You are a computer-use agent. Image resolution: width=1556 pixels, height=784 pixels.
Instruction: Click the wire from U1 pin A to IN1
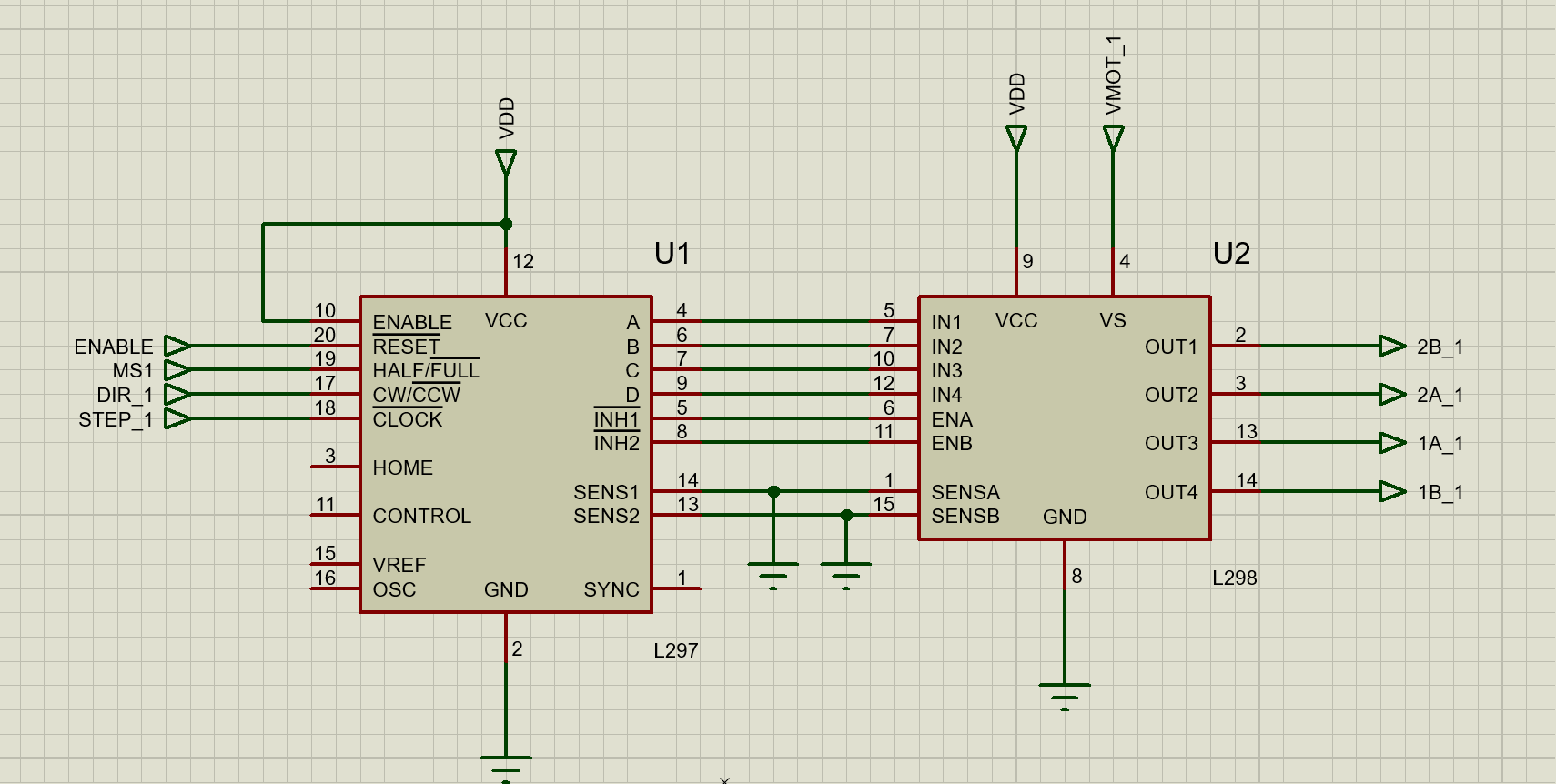785,321
